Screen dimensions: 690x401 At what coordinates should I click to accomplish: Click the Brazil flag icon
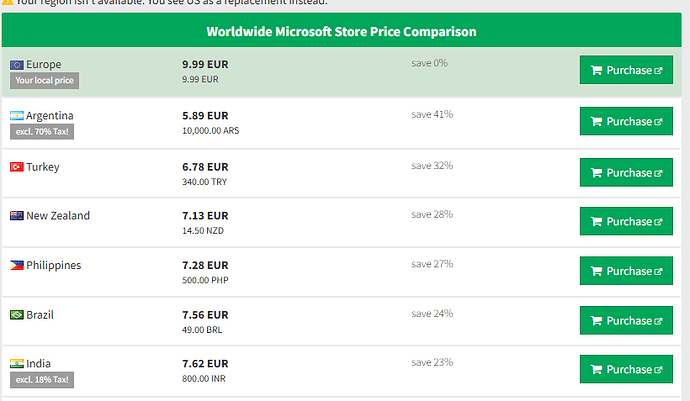point(17,315)
